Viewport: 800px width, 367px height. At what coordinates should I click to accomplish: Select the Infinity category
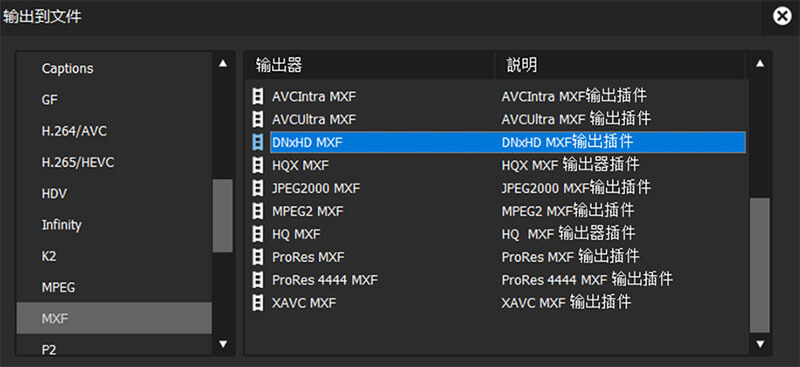coord(114,225)
